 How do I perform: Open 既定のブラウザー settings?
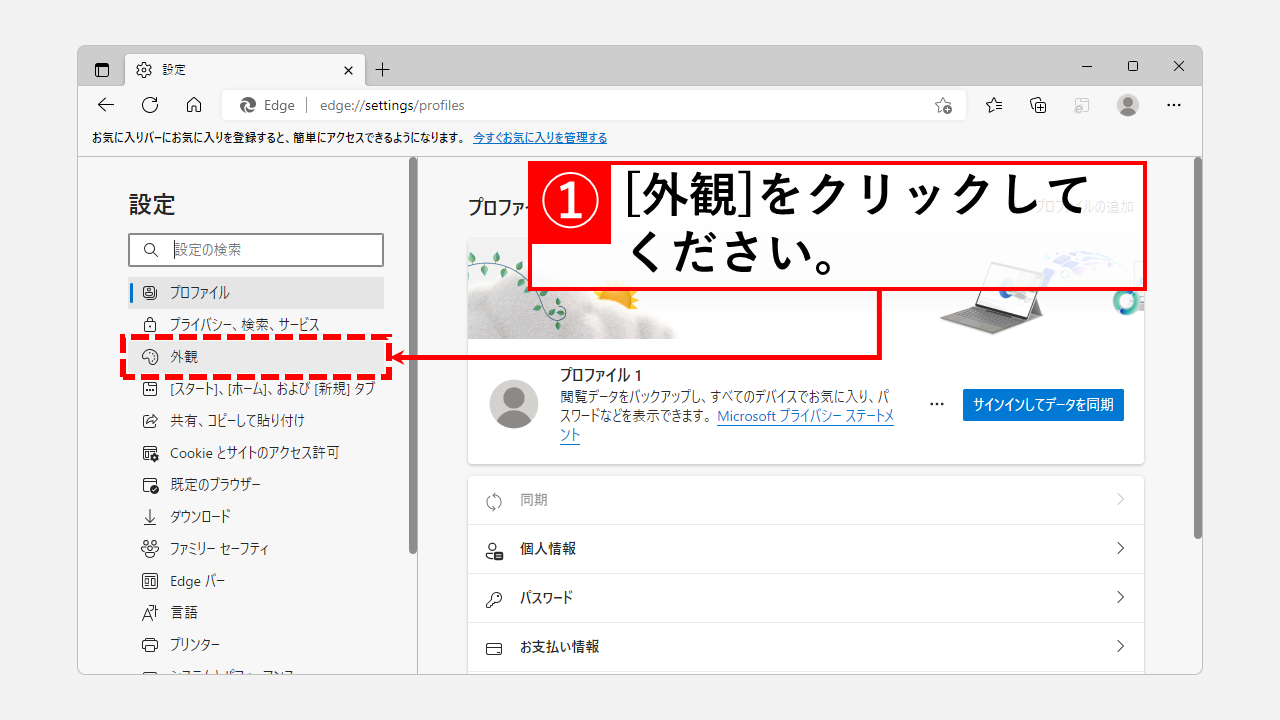256,485
